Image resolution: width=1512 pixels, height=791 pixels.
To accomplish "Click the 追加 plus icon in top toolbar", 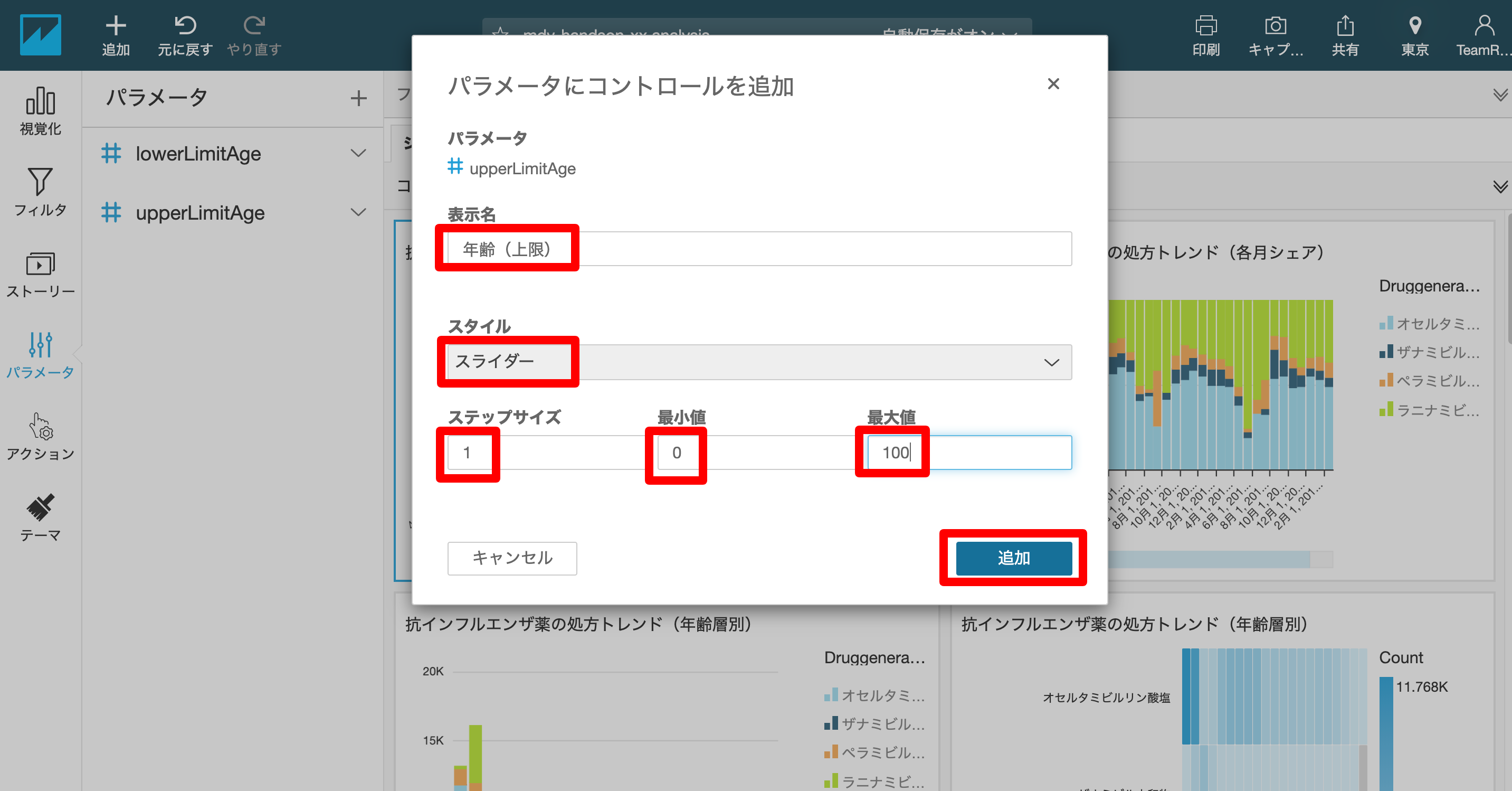I will click(116, 25).
